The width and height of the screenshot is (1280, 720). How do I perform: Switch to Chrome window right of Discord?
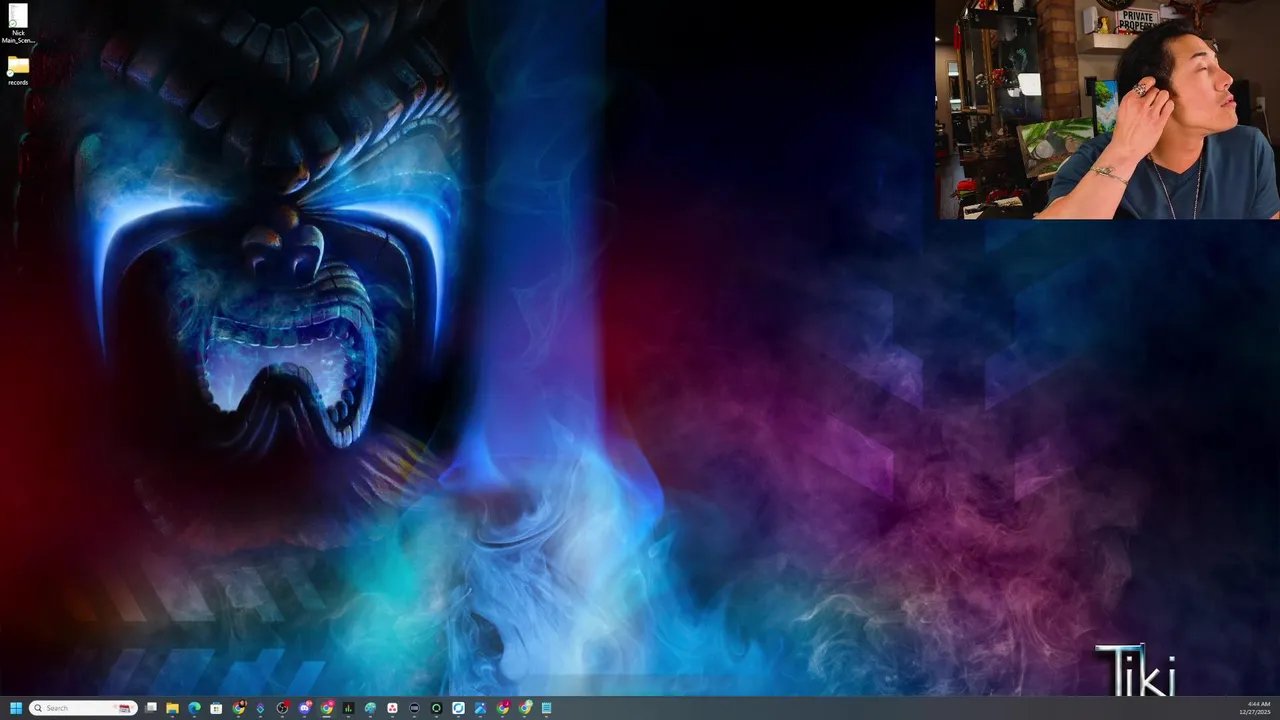click(x=326, y=708)
